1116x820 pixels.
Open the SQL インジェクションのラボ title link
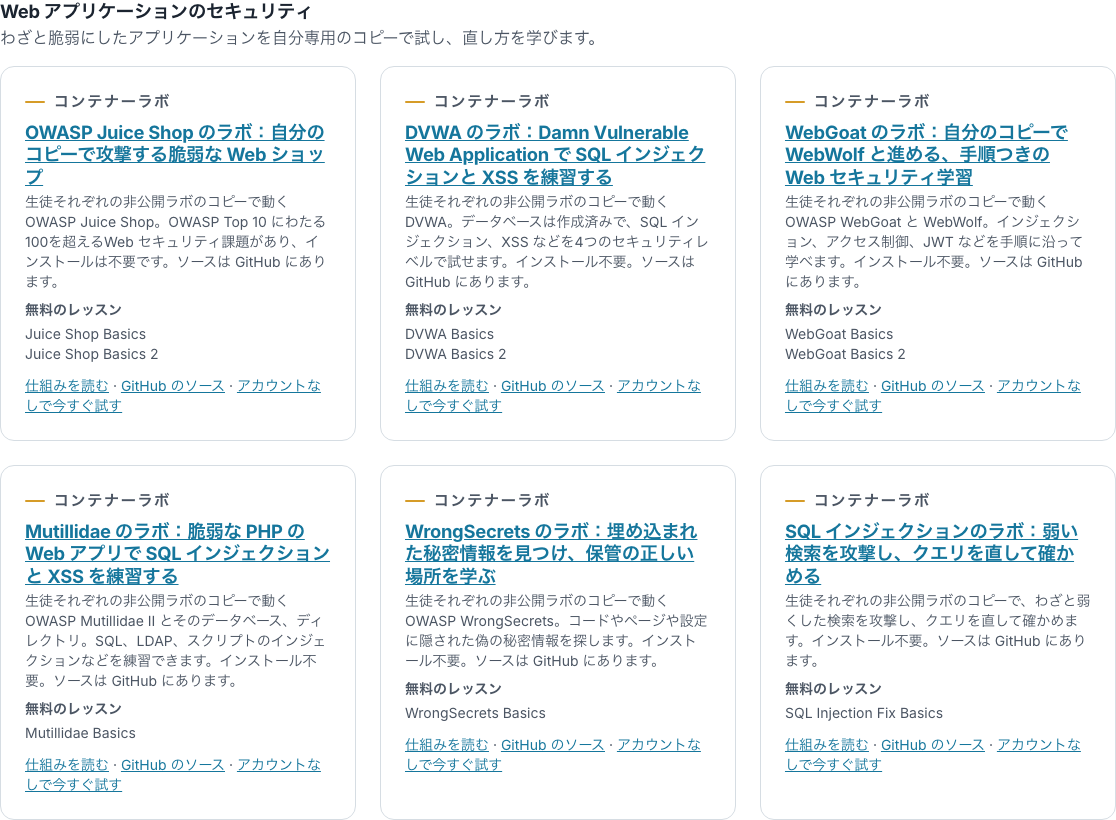(931, 553)
